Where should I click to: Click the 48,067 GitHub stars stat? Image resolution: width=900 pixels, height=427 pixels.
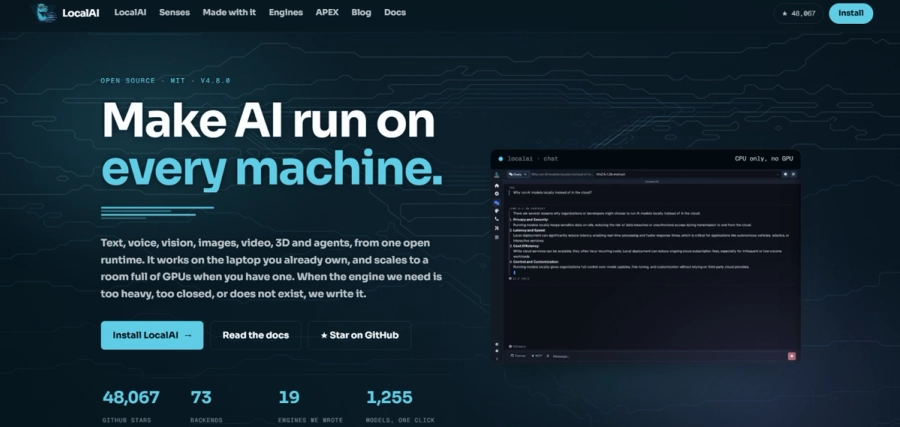point(131,406)
